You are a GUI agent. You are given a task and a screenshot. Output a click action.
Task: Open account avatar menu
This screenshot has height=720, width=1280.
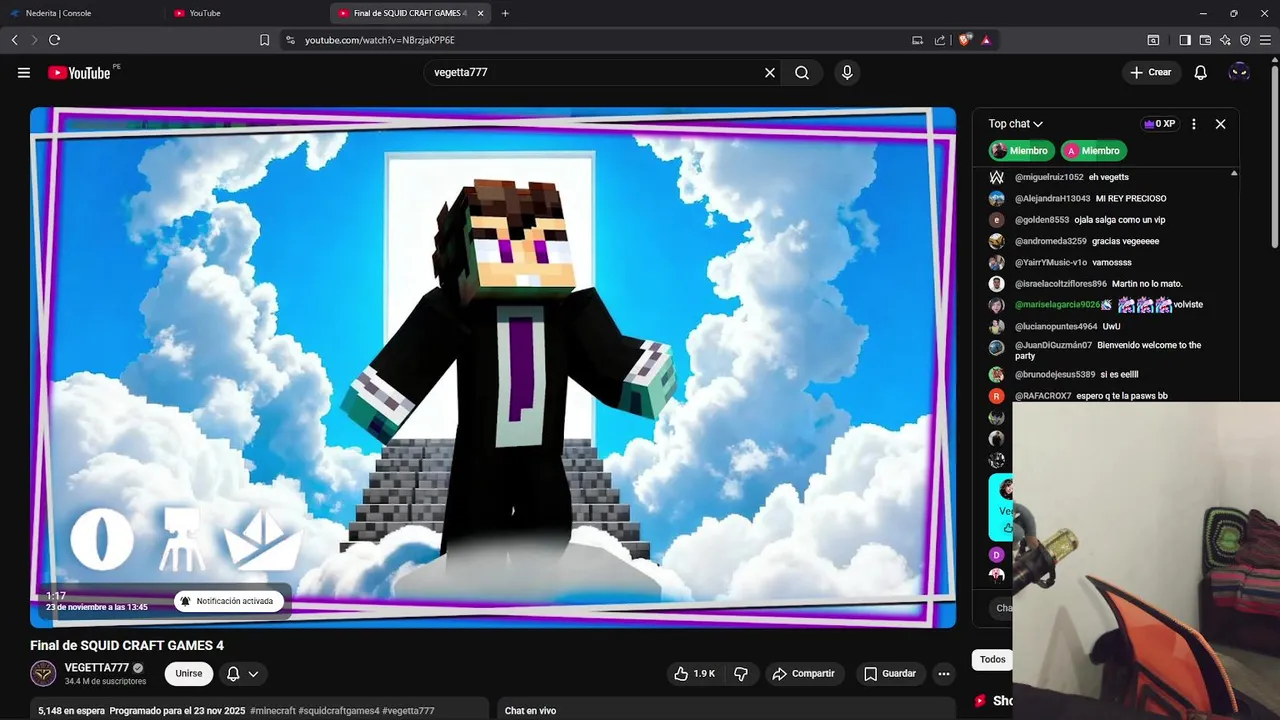(x=1239, y=72)
